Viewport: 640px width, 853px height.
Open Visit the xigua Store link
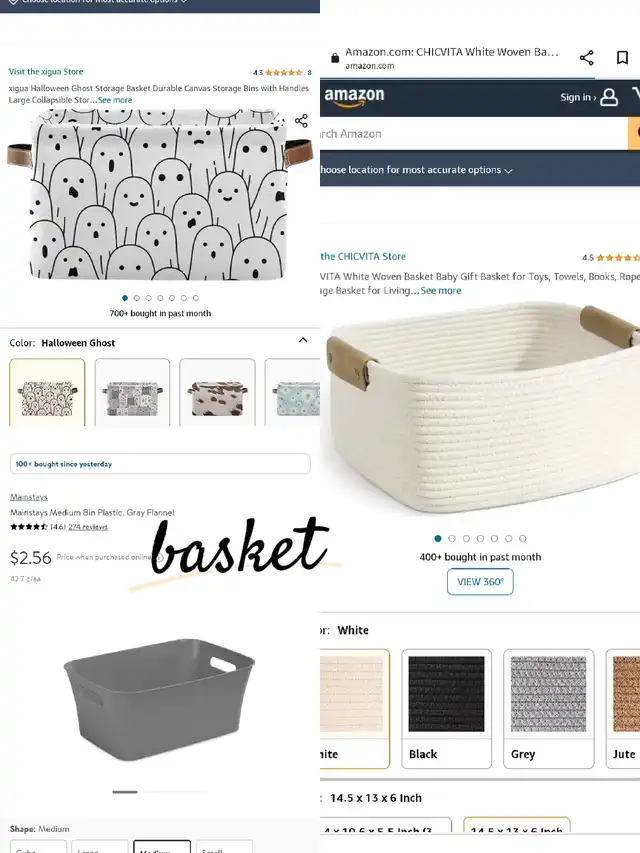pyautogui.click(x=46, y=71)
